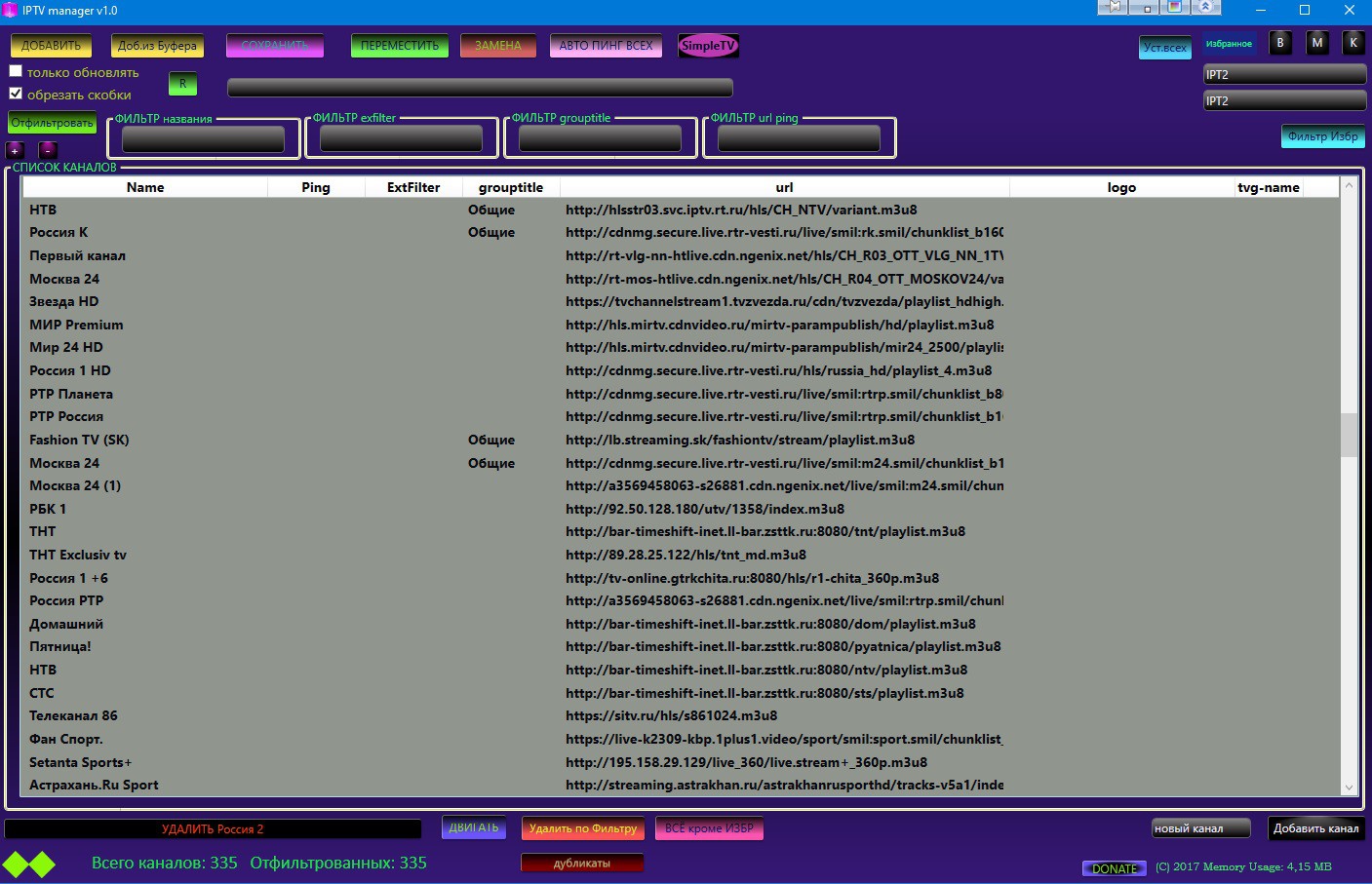Switch to АВТО ПИНГ ВСЕХ mode
Viewport: 1372px width, 884px height.
click(x=606, y=45)
